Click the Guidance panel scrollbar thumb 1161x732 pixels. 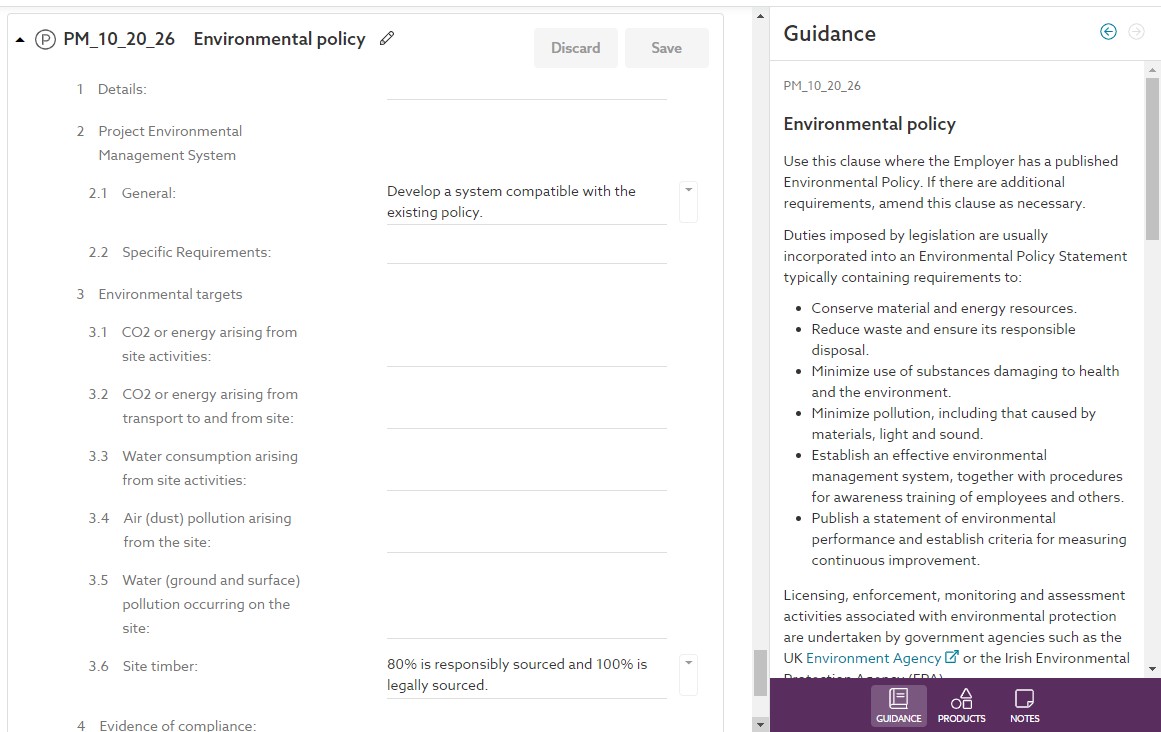click(1152, 160)
